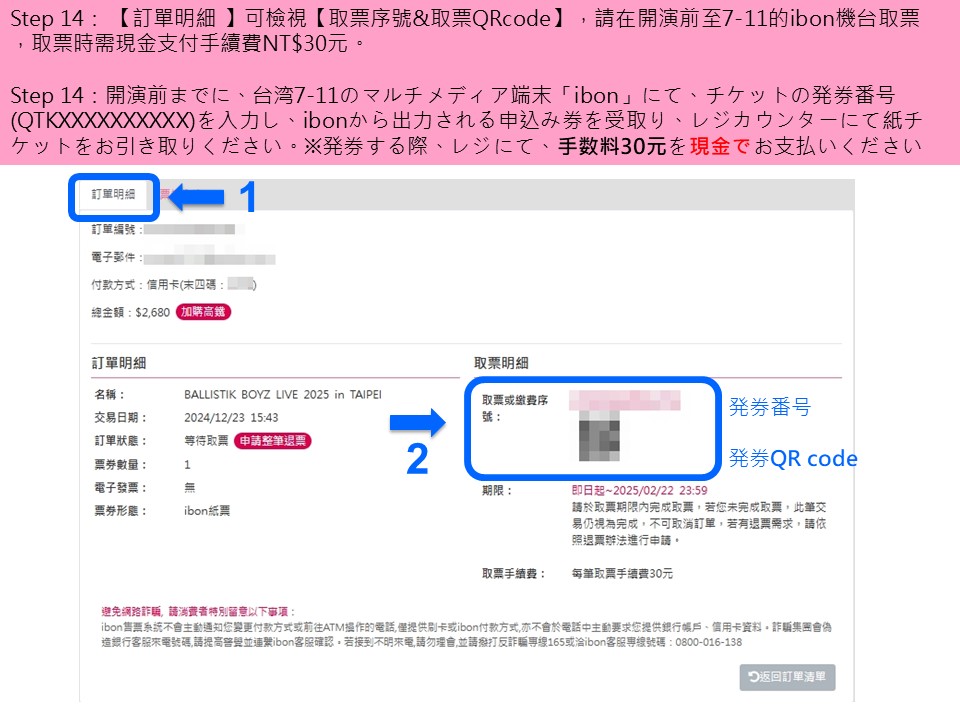This screenshot has height=720, width=960.
Task: Click the 発券QR code blue label
Action: click(793, 458)
